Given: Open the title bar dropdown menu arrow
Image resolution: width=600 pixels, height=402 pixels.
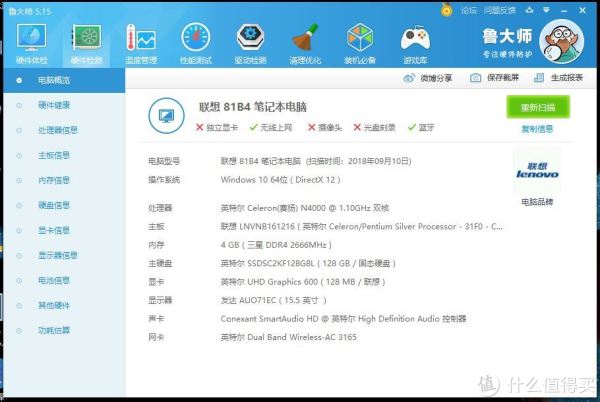Looking at the screenshot, I should click(546, 10).
